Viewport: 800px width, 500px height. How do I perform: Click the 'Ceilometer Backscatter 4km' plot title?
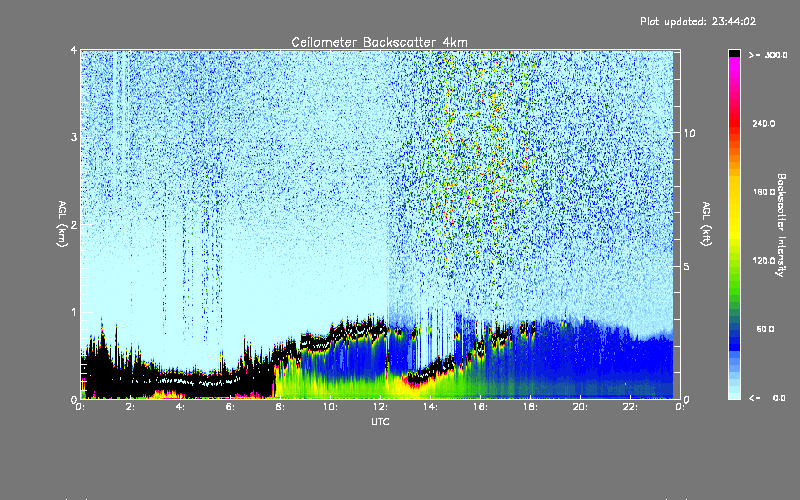tap(379, 42)
